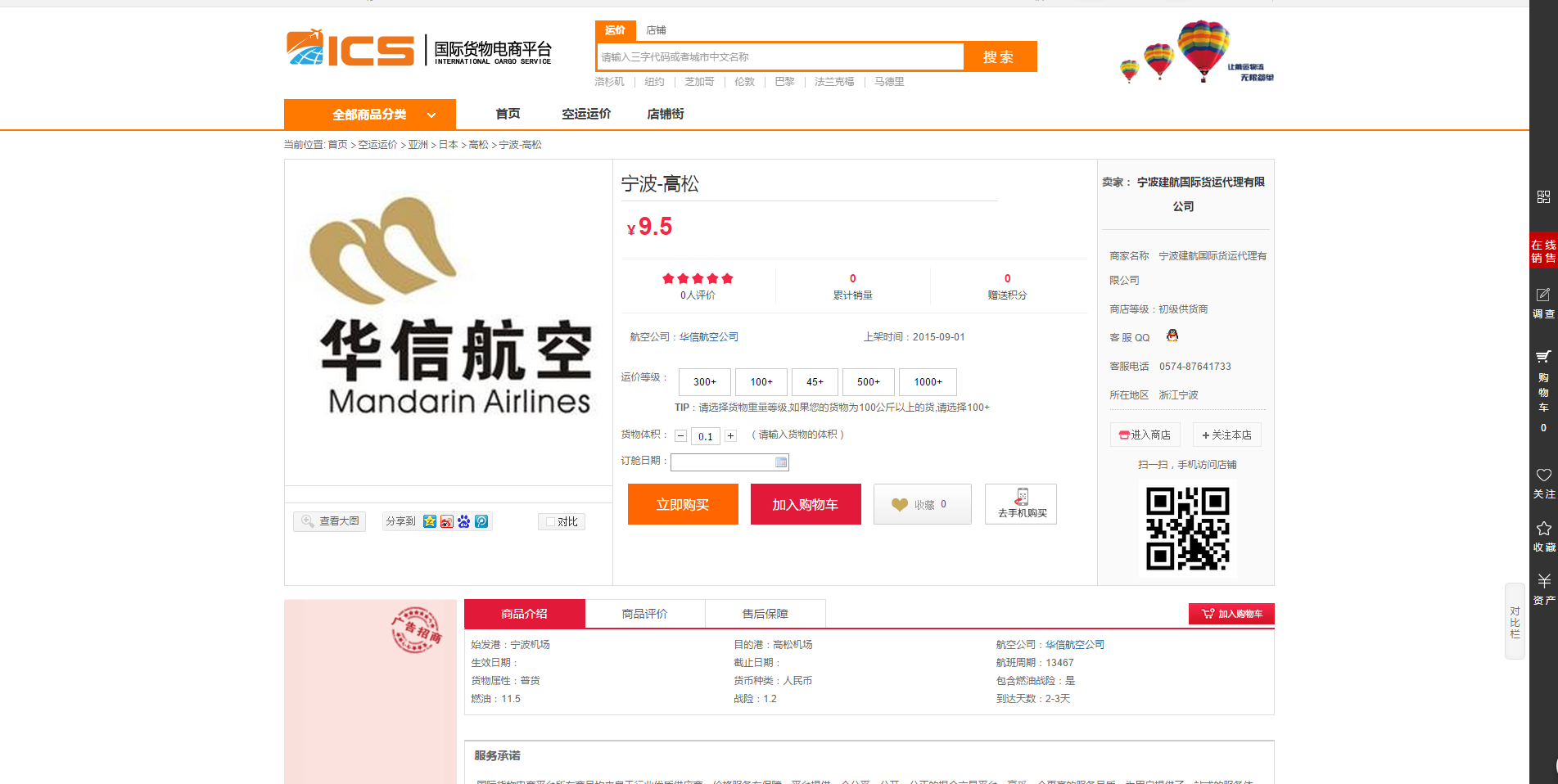Share to Baidu paw icon

(464, 521)
